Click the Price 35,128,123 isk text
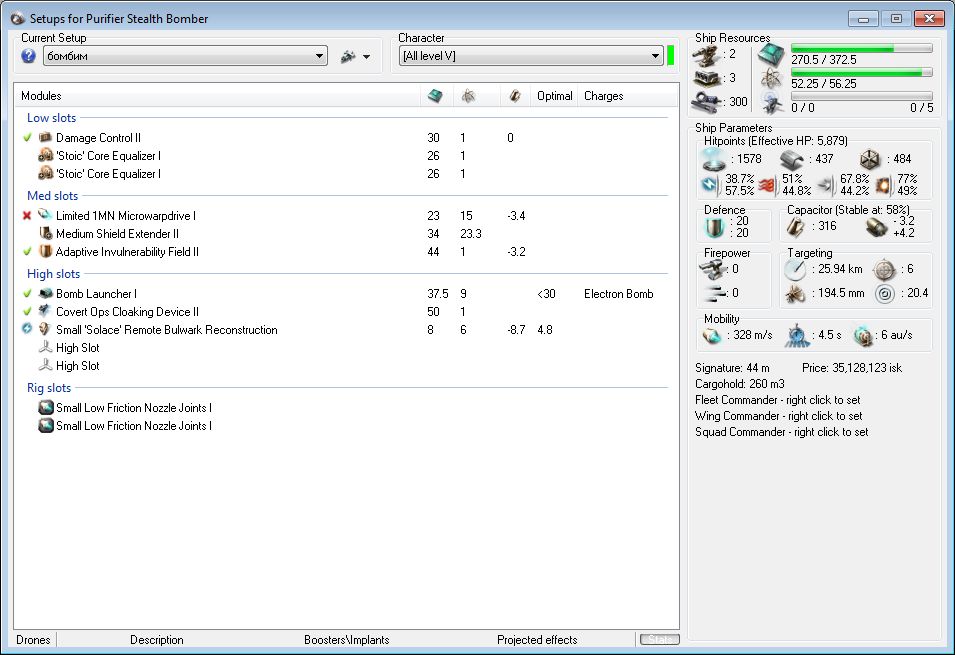 852,368
